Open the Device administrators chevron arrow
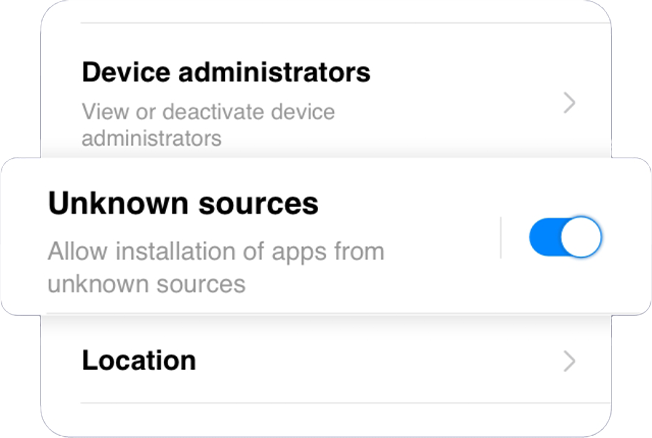 click(569, 103)
